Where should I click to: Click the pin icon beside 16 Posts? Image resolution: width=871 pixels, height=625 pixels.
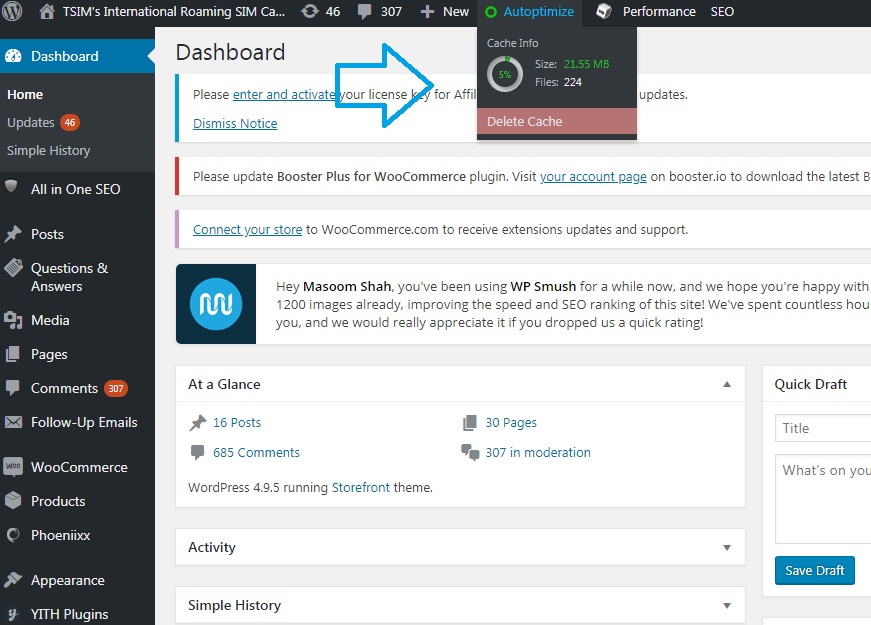pyautogui.click(x=197, y=423)
